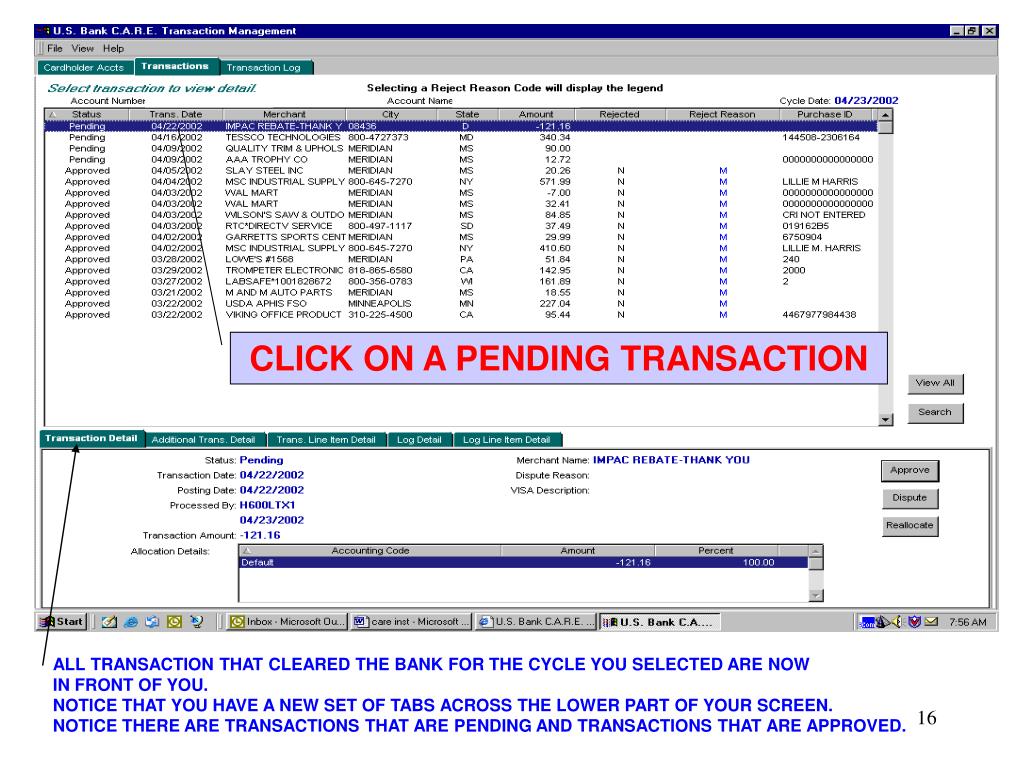Select the Default accounting code allocation row
The image size is (1024, 768).
pos(524,562)
